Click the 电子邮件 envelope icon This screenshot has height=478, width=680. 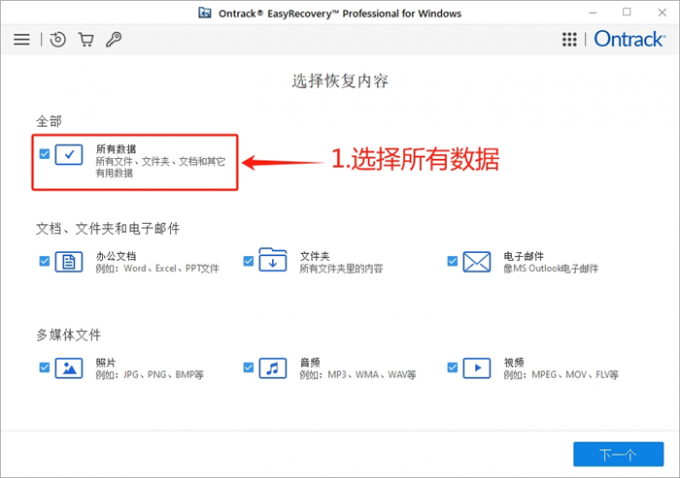[477, 262]
